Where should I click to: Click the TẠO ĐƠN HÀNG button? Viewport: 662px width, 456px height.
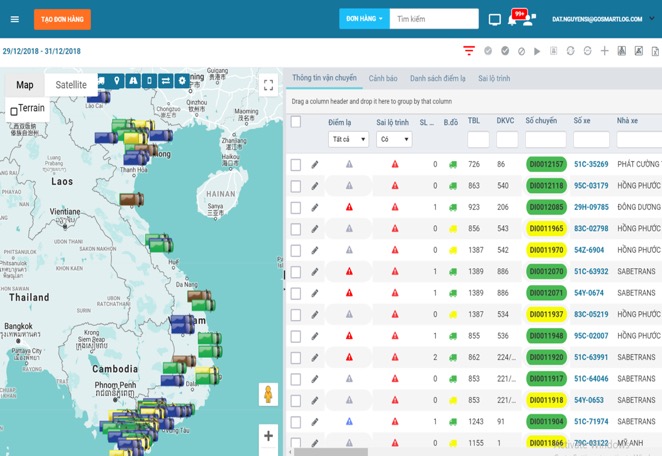coord(62,19)
